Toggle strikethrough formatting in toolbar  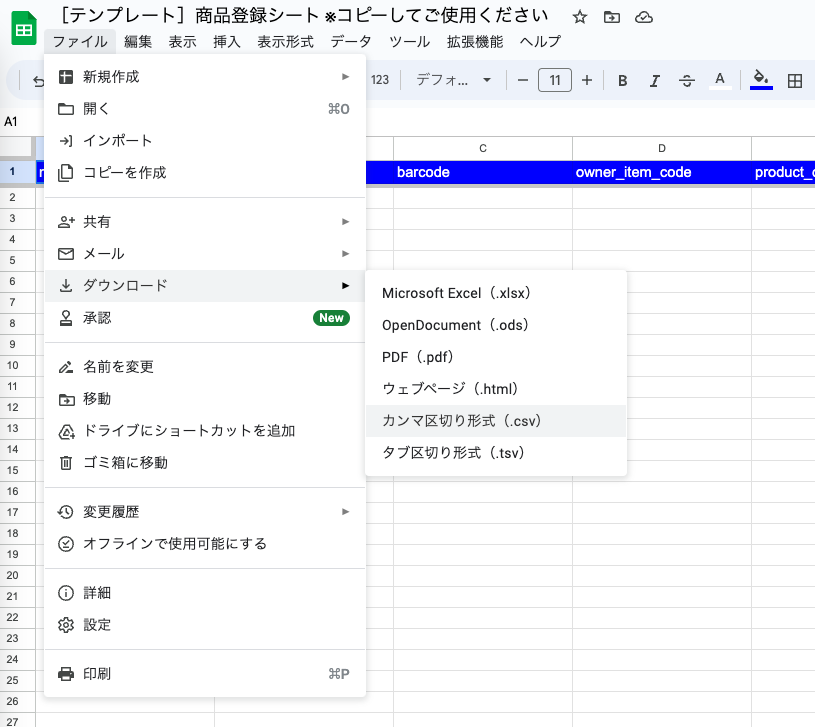click(686, 81)
